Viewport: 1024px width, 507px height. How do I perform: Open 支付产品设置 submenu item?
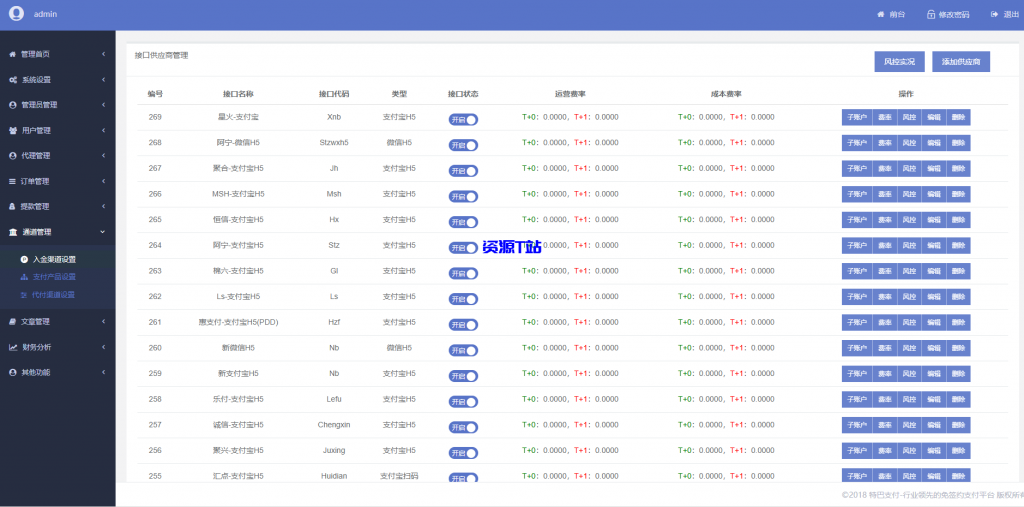click(x=53, y=277)
